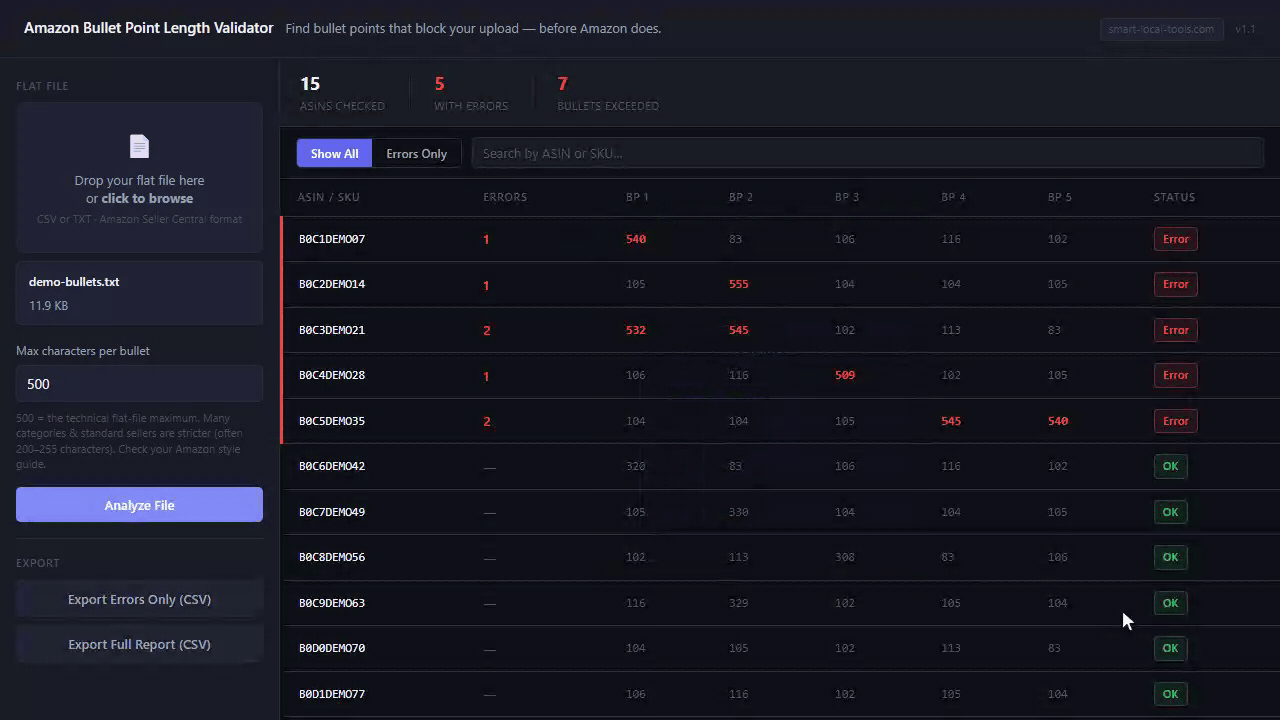
Task: Select row B0C2DEMO14
Action: coord(780,284)
